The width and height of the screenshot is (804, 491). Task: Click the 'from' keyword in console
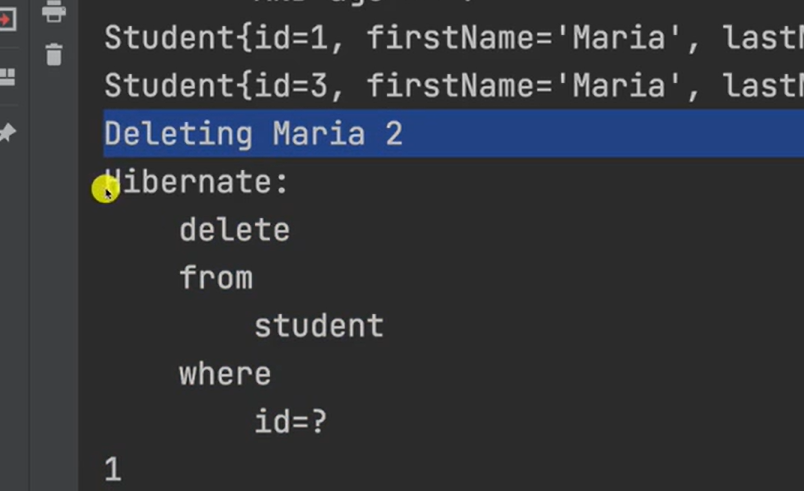point(216,278)
